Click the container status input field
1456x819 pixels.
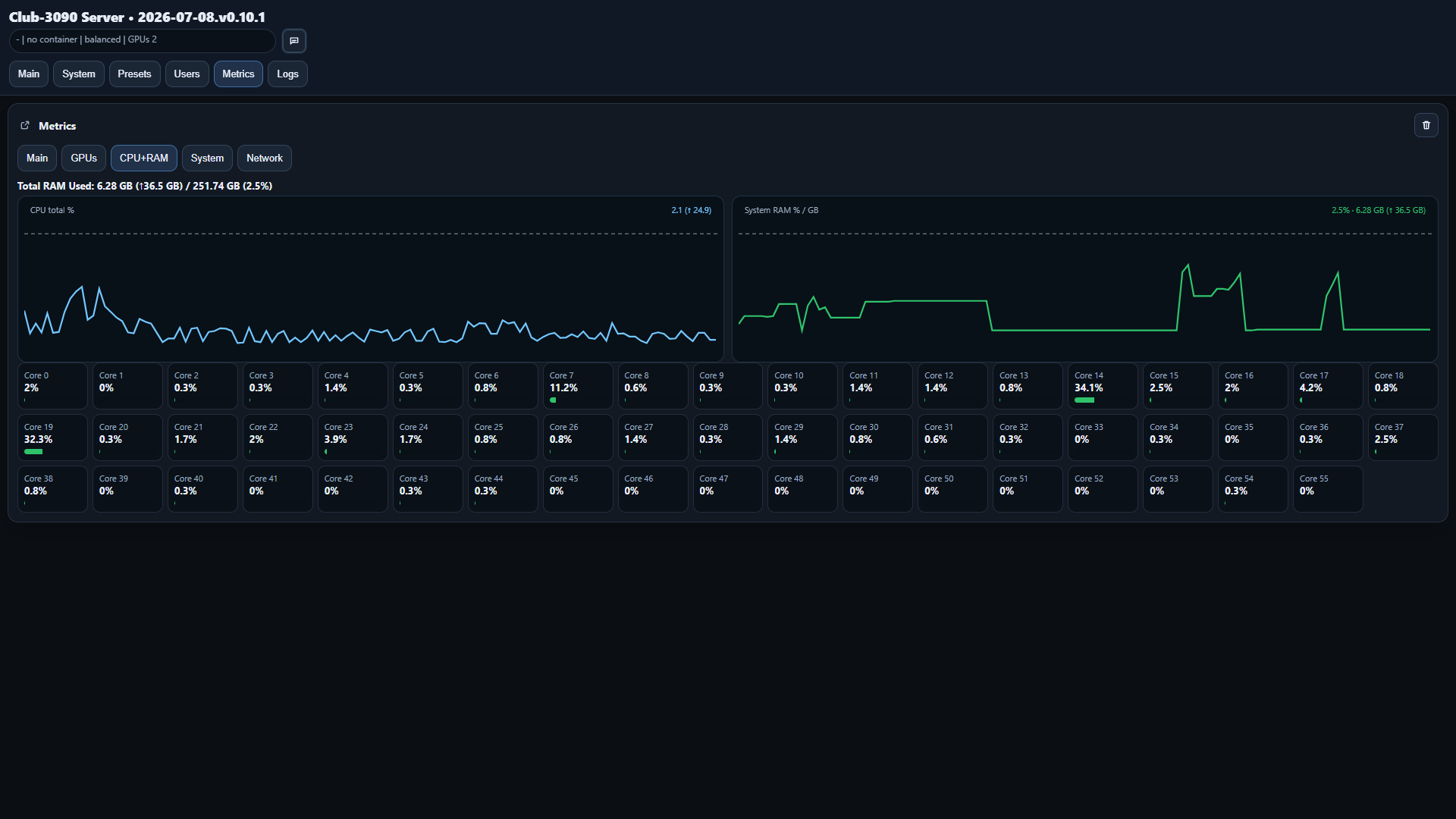tap(143, 40)
